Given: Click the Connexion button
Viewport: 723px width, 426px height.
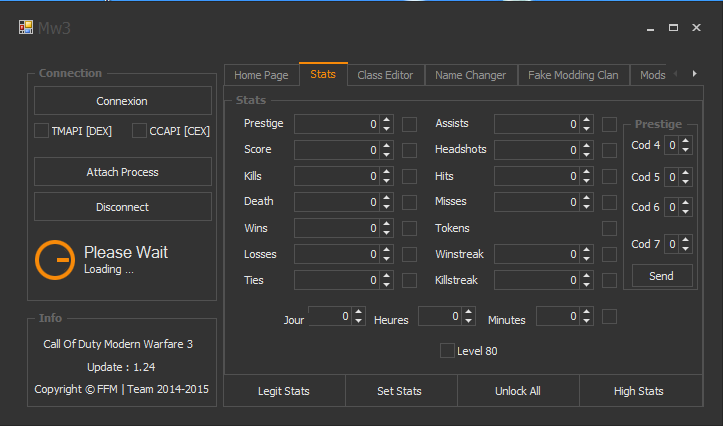Looking at the screenshot, I should point(123,101).
